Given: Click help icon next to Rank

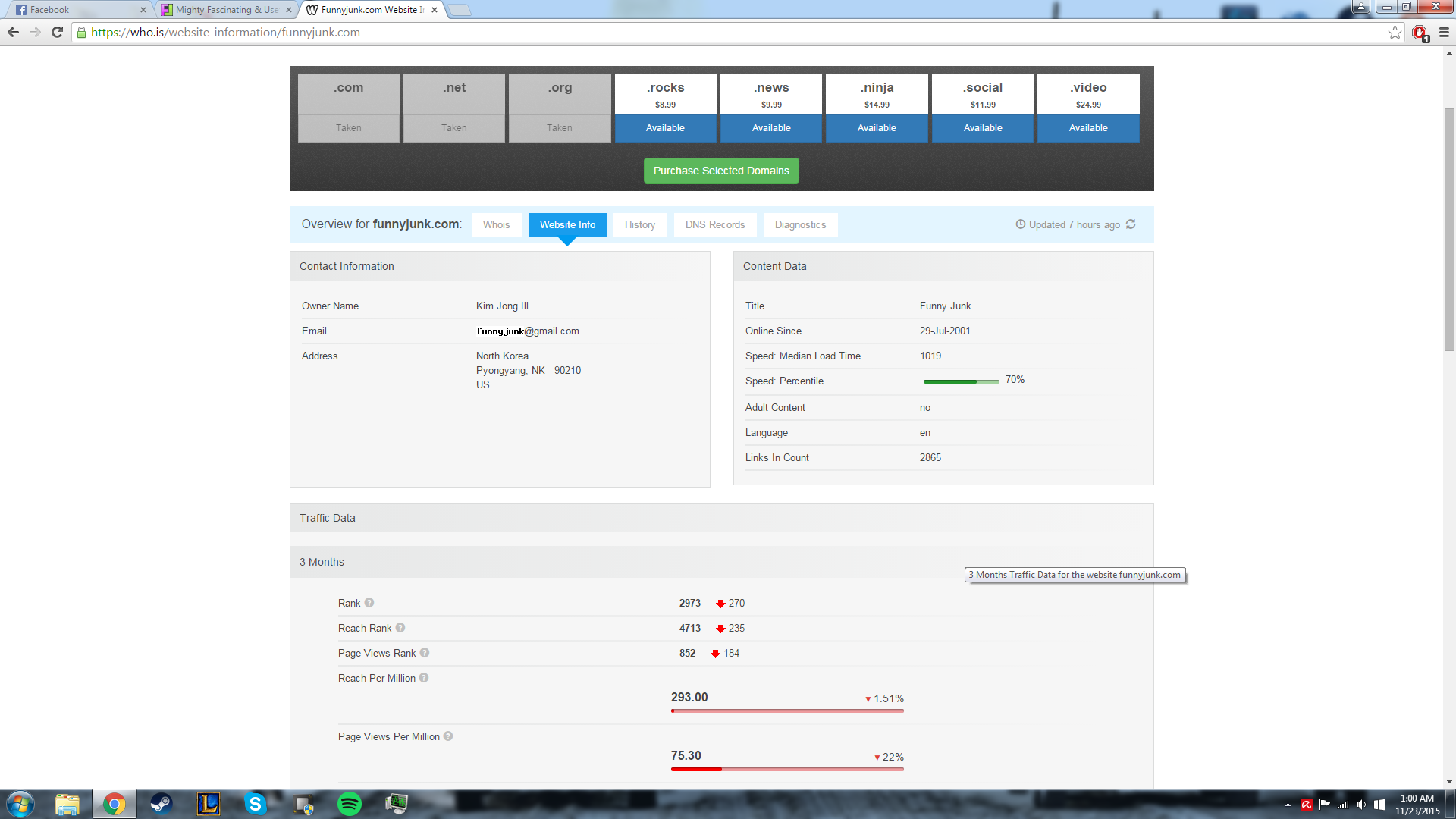Looking at the screenshot, I should pos(369,603).
